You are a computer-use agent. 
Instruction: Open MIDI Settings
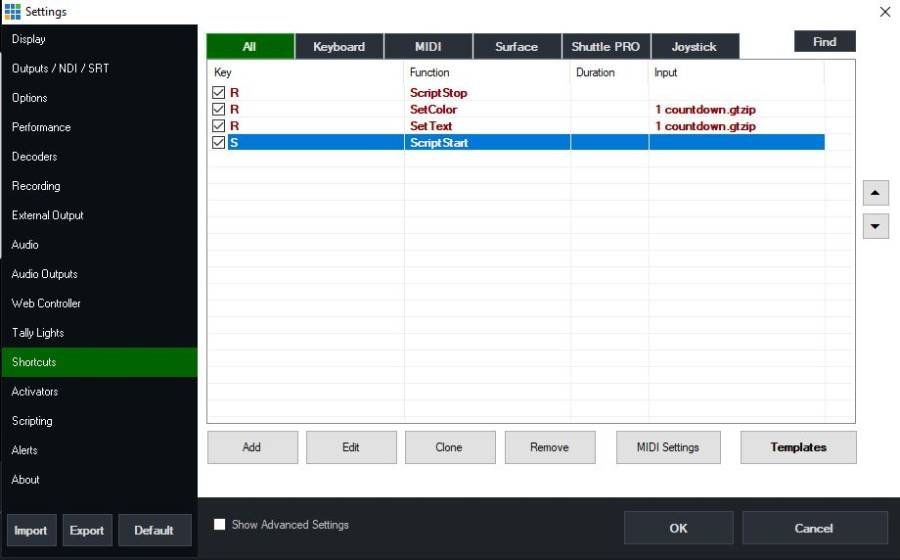click(668, 447)
